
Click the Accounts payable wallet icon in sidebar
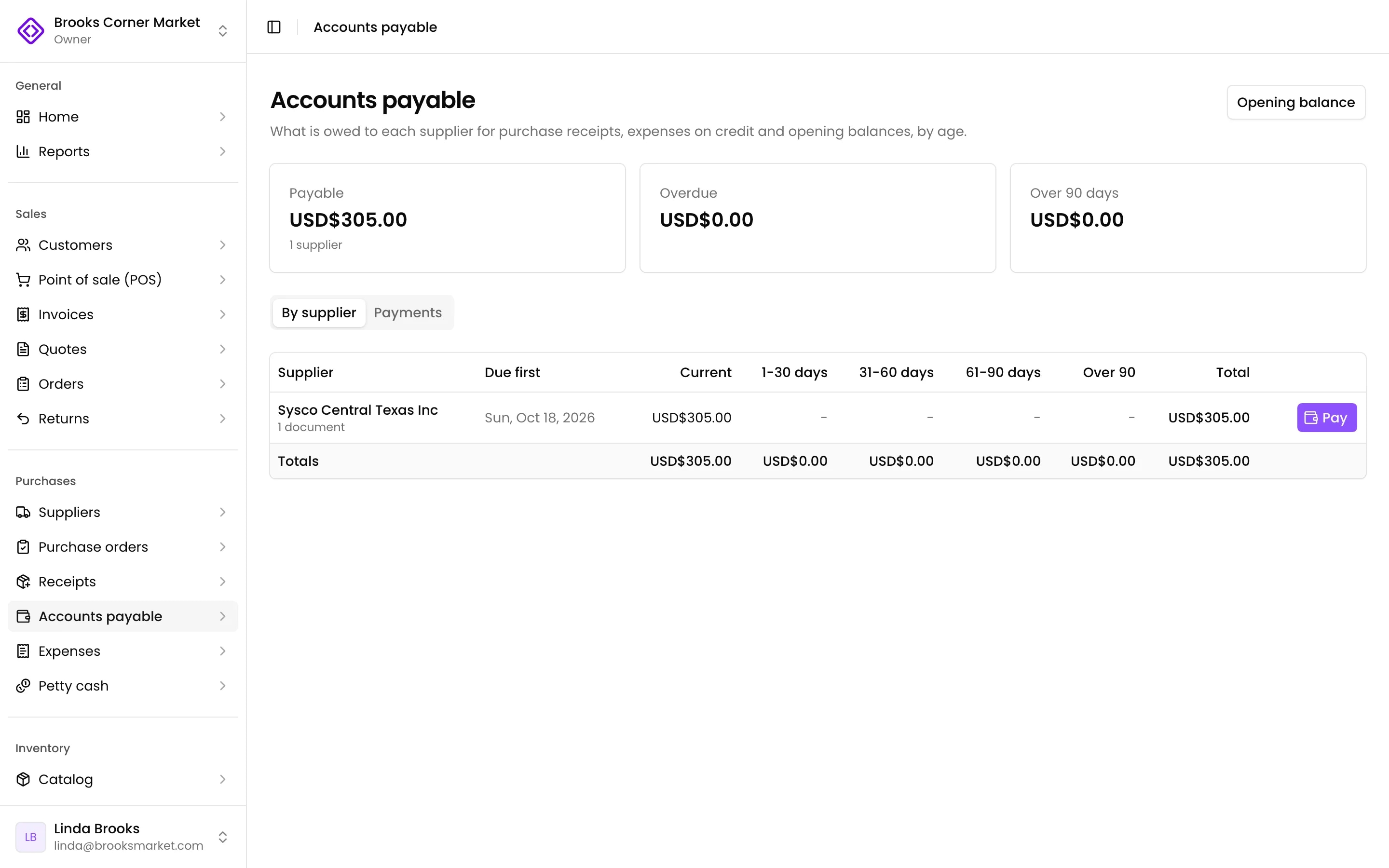[23, 617]
